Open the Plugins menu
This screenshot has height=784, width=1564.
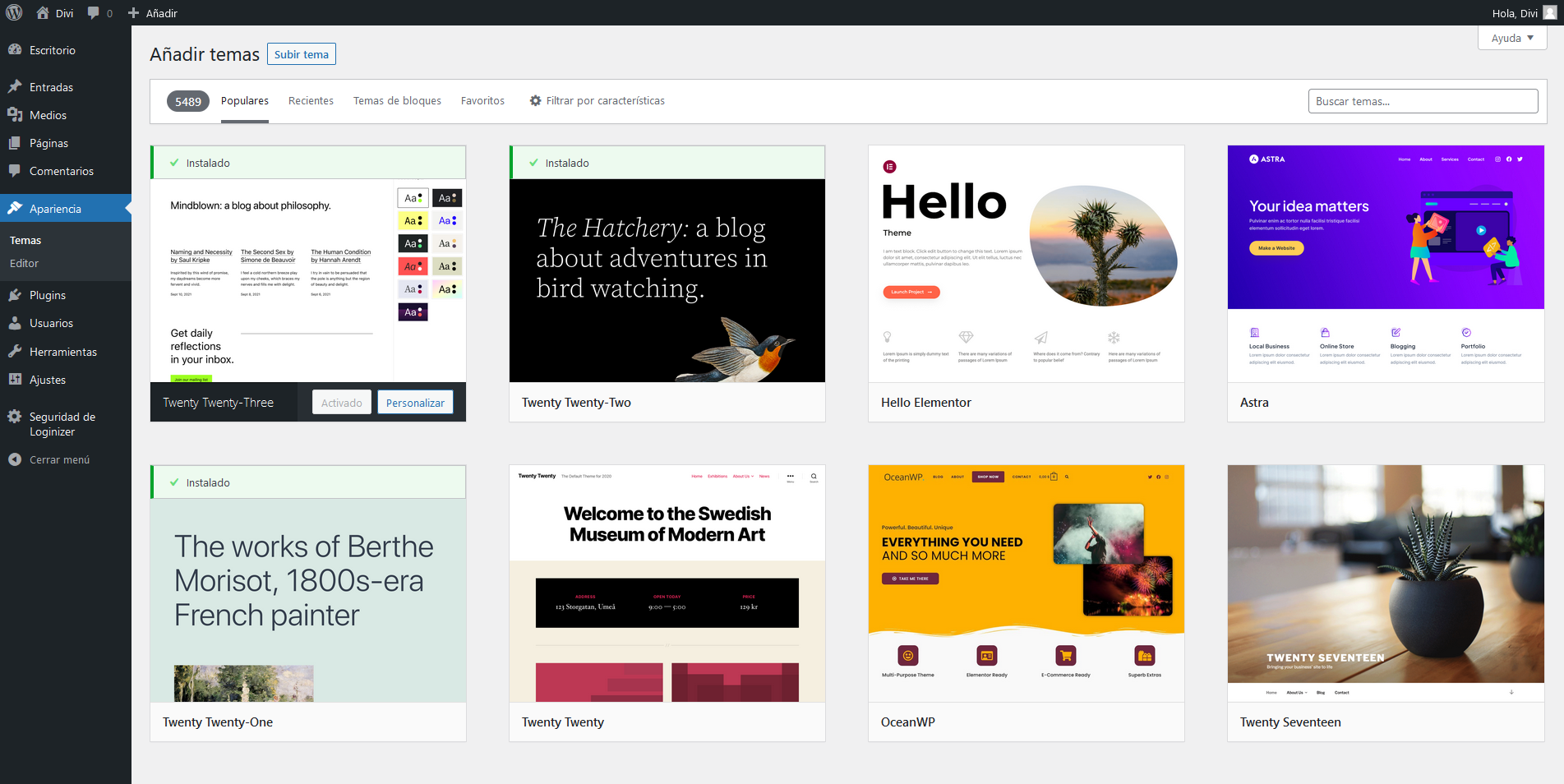pyautogui.click(x=66, y=295)
